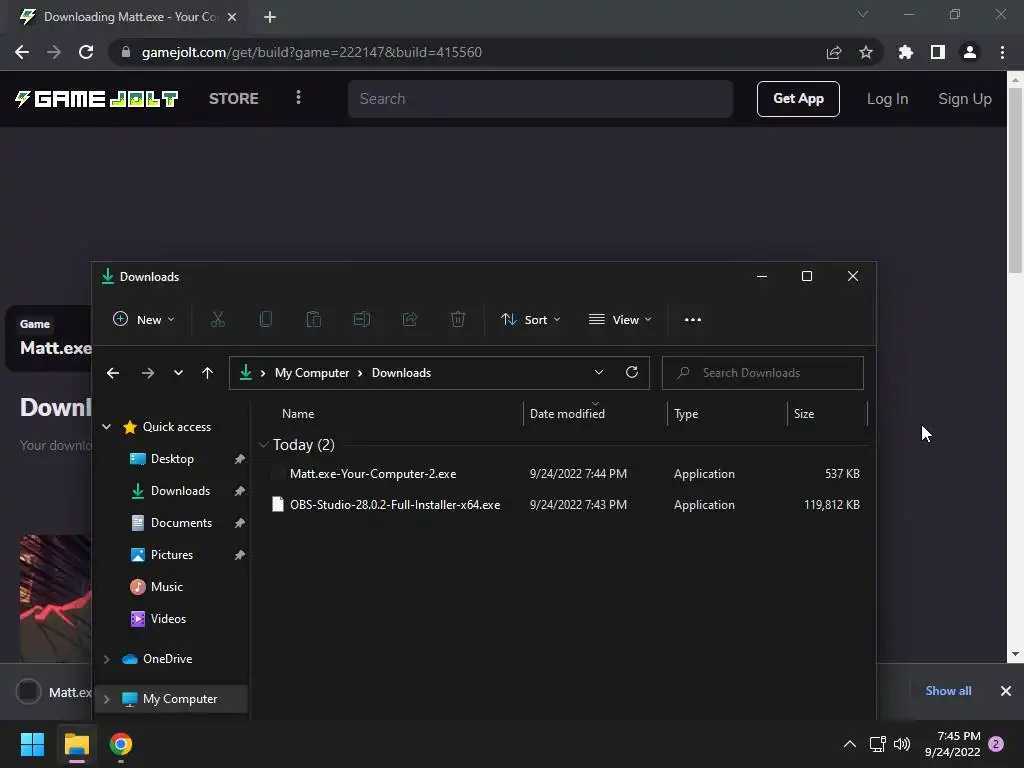Click the Sign Up link

(965, 99)
